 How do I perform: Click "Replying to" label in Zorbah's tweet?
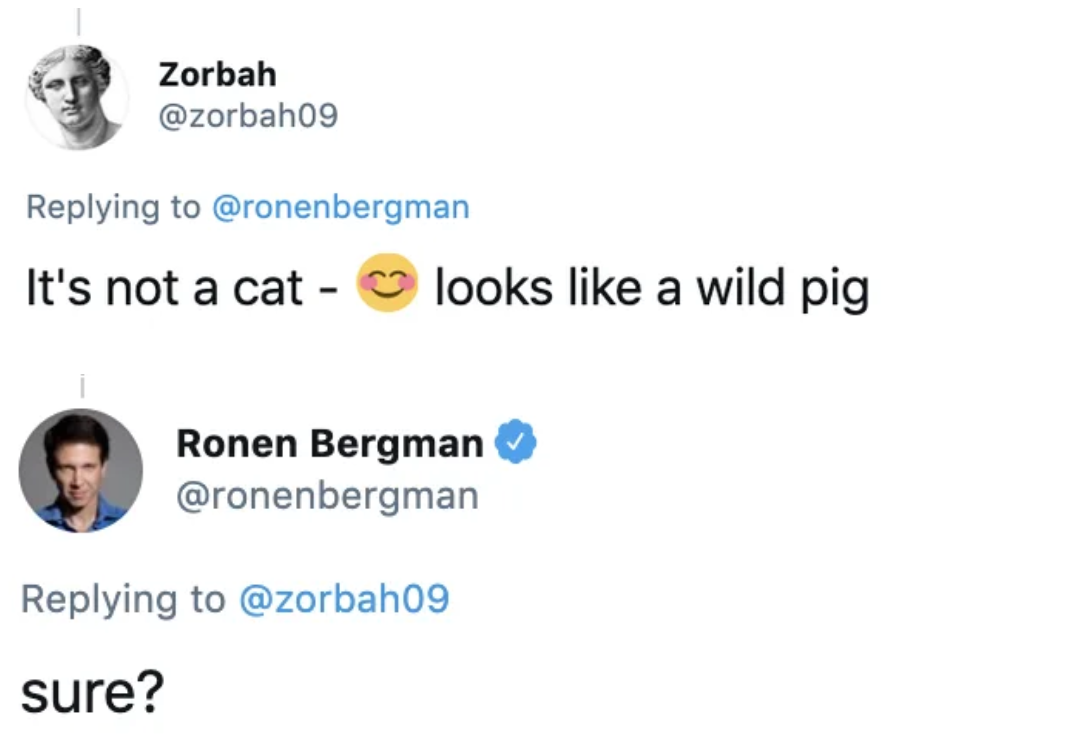(112, 207)
